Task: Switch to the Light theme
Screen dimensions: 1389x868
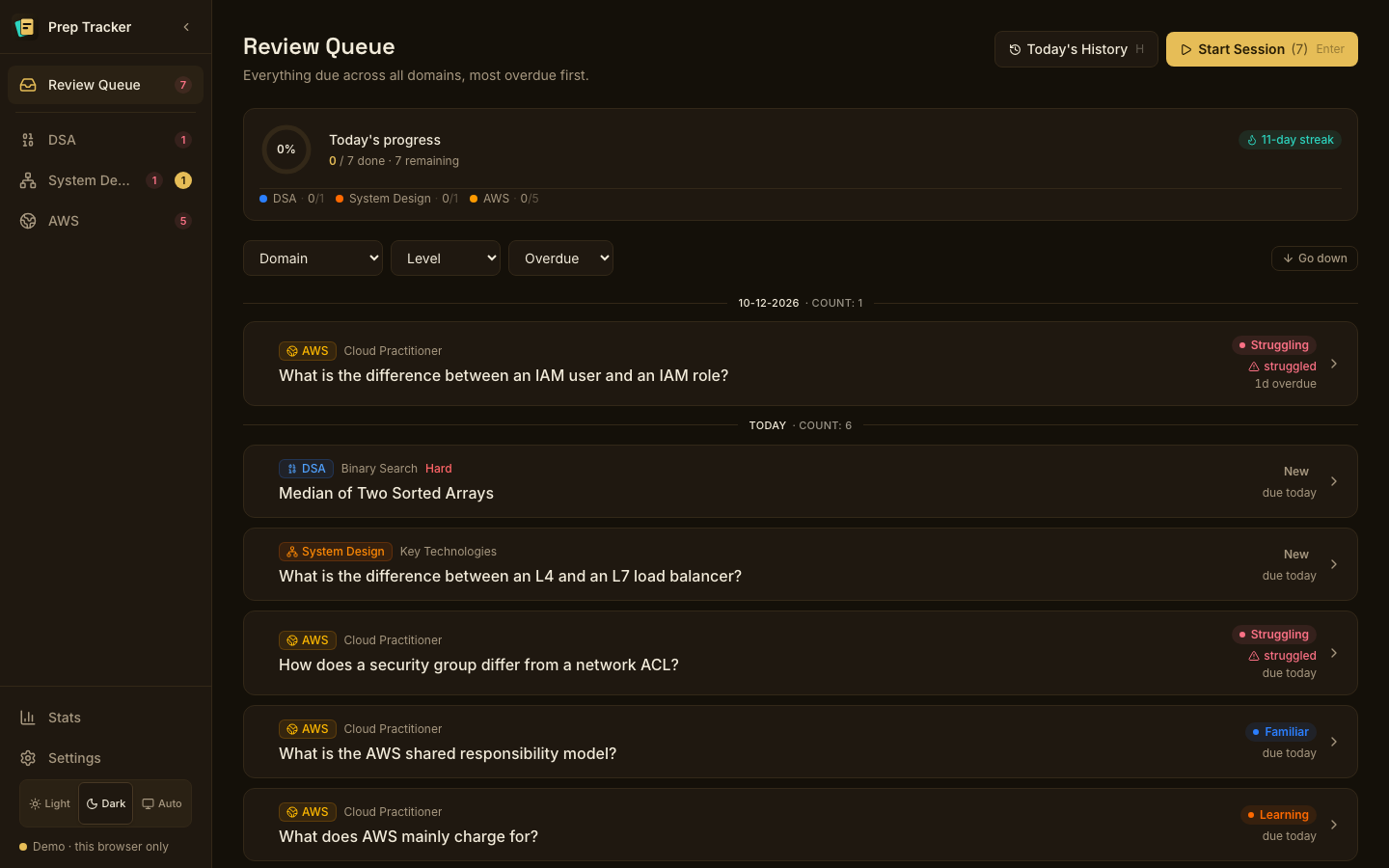Action: (x=50, y=803)
